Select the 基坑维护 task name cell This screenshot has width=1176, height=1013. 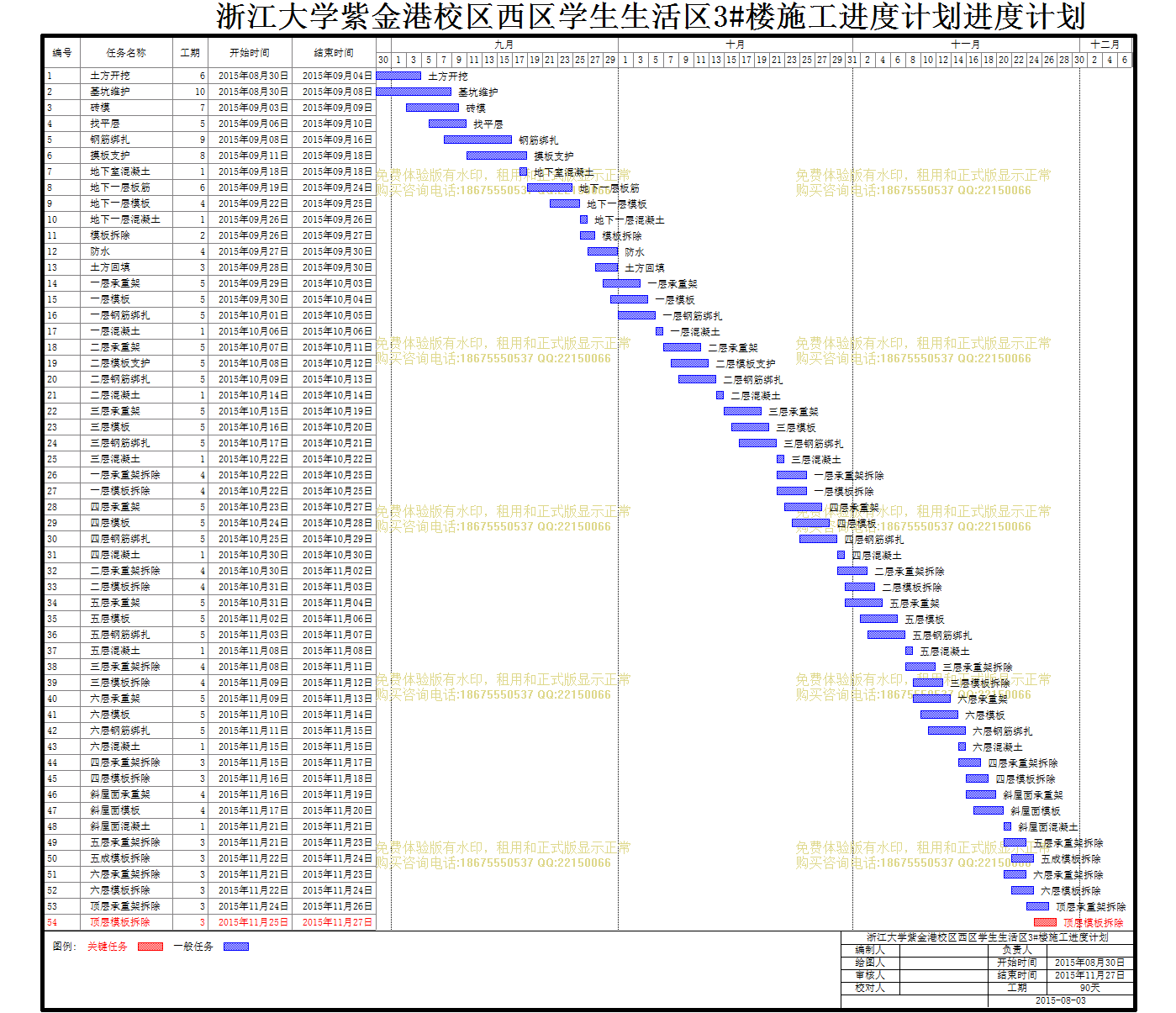pos(126,92)
